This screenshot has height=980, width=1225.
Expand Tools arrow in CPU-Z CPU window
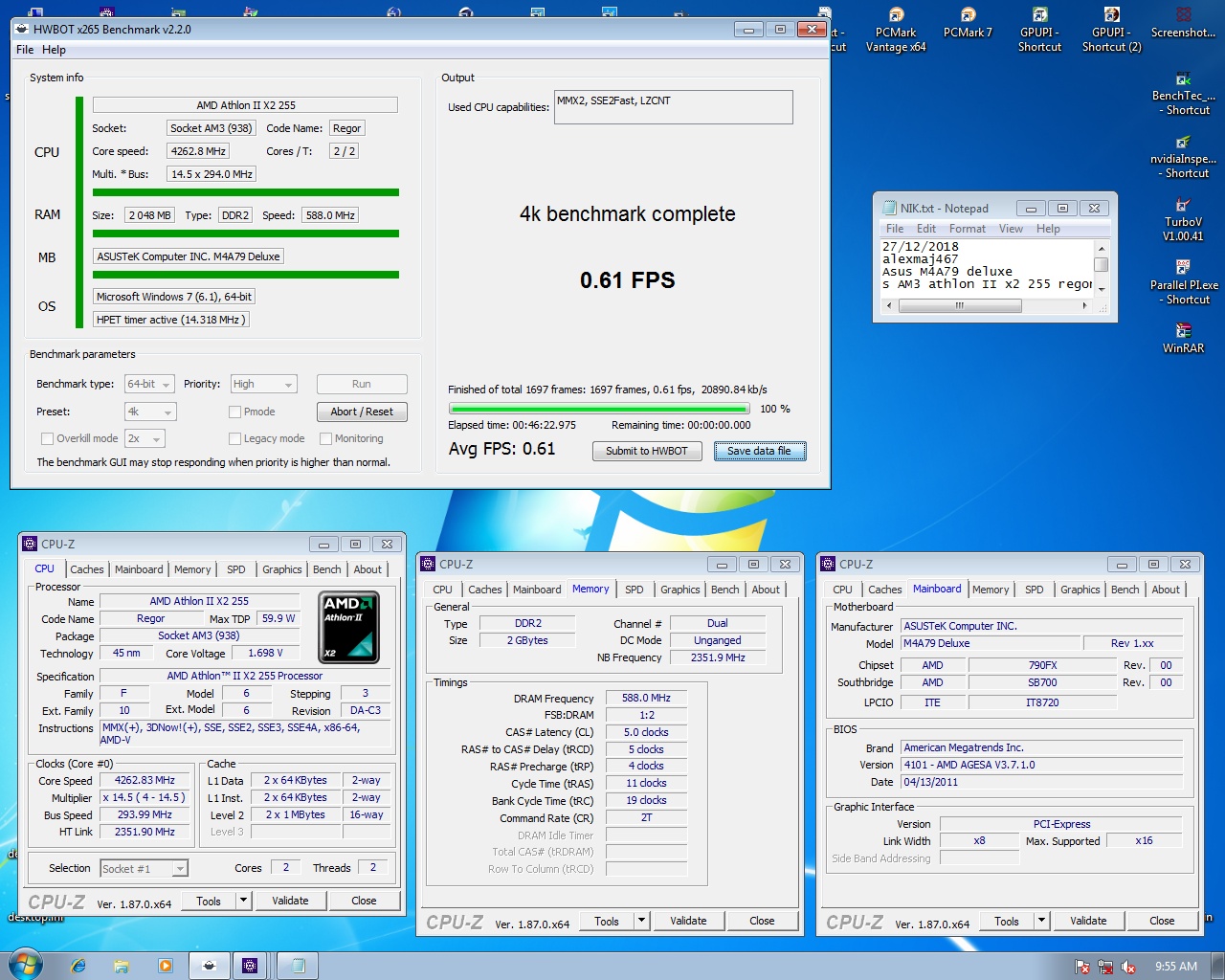point(243,901)
